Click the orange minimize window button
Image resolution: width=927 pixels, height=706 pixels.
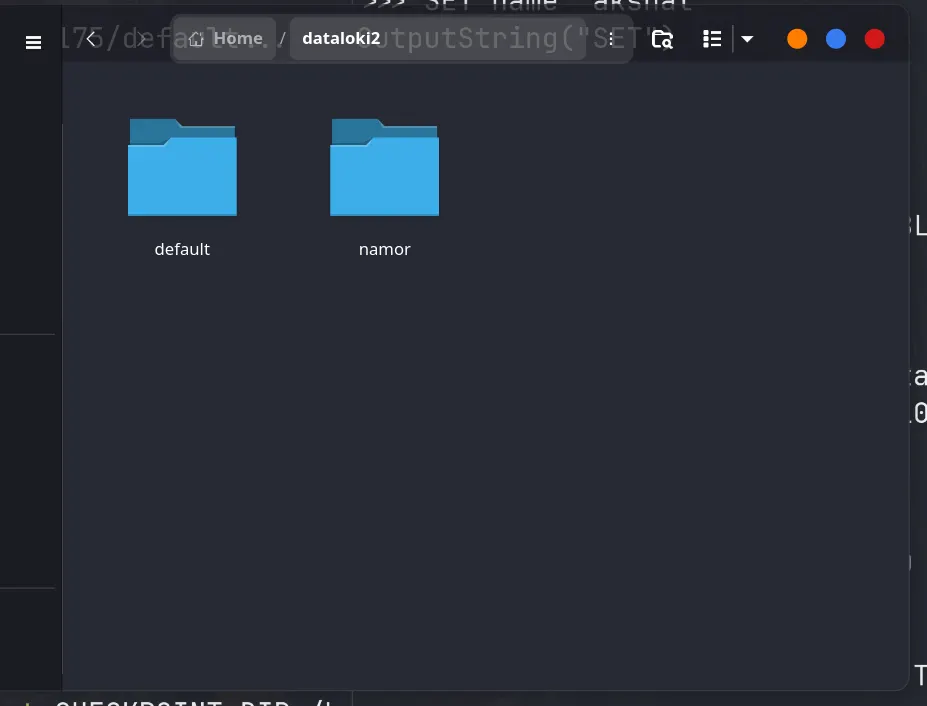(797, 39)
